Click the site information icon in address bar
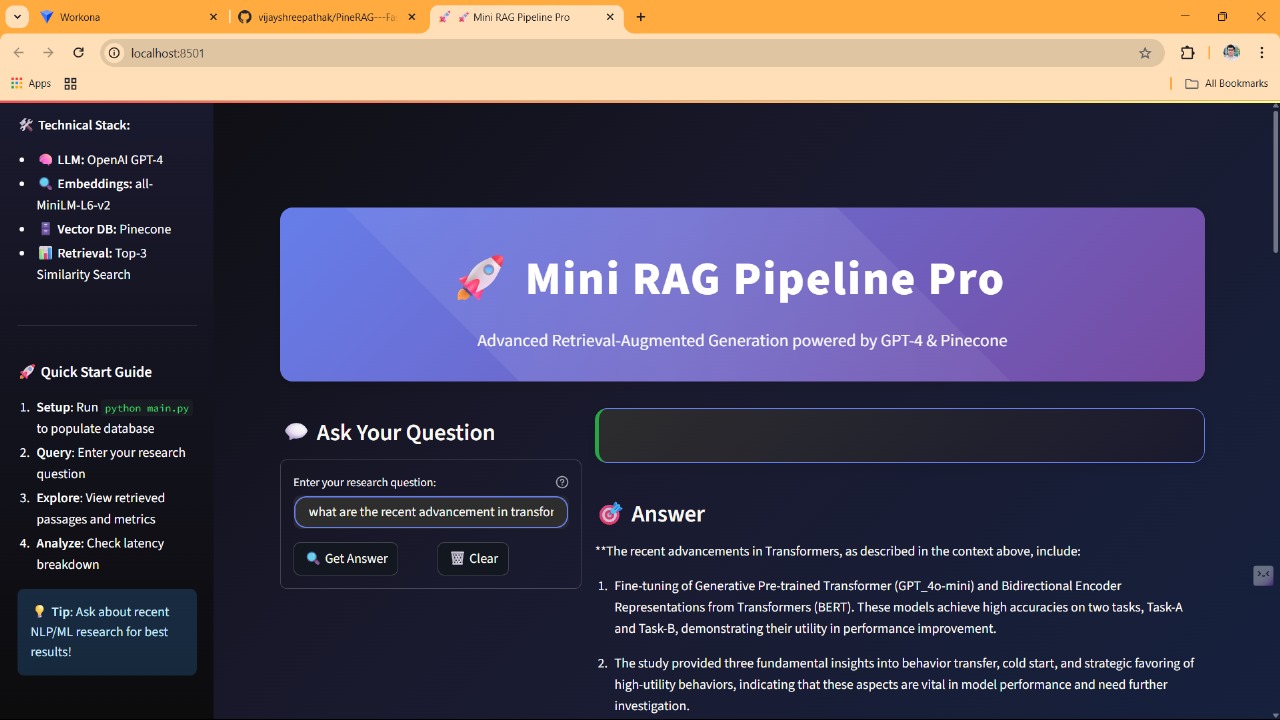 (115, 53)
